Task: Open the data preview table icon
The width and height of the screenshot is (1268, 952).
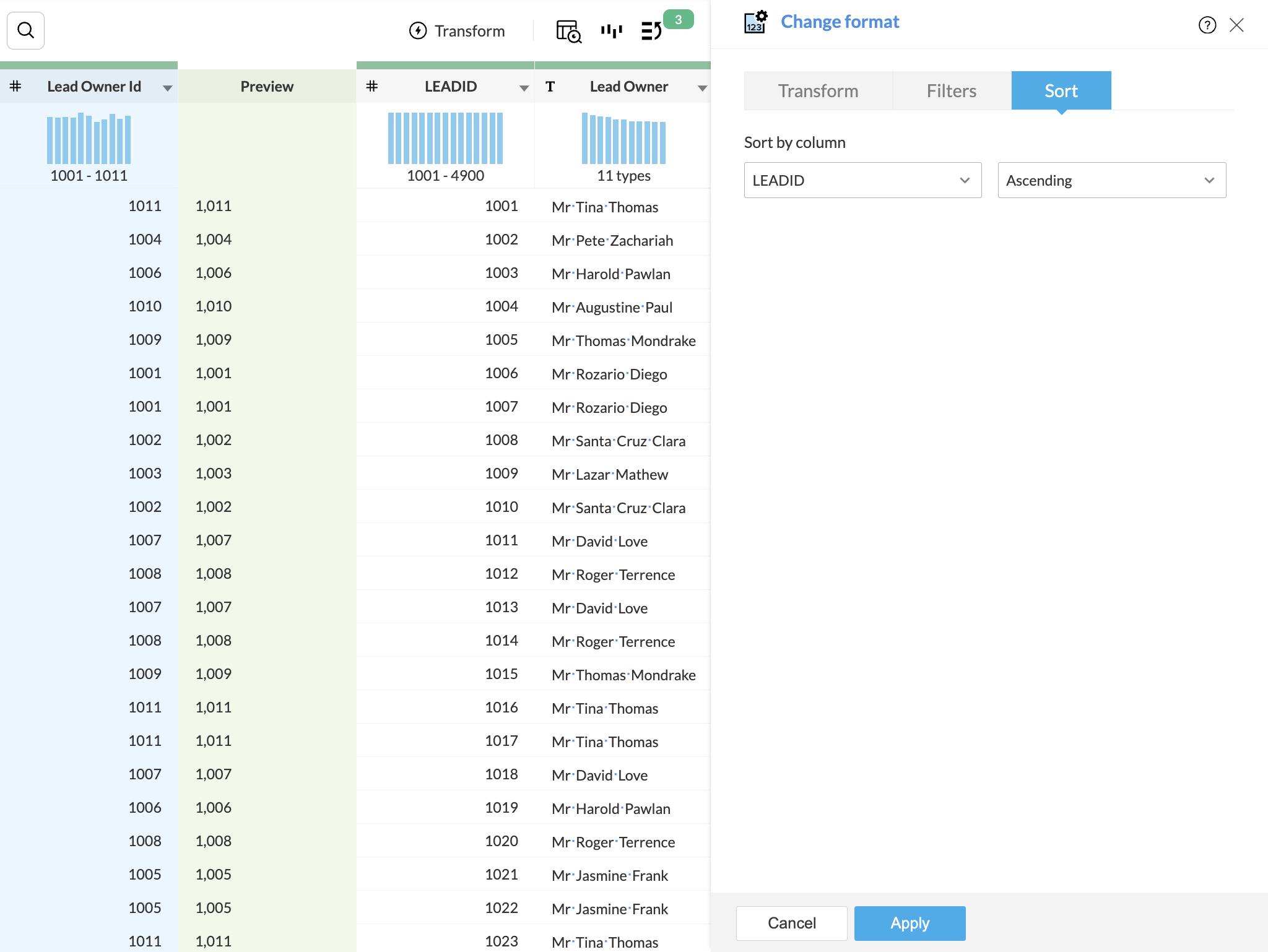Action: pos(568,31)
